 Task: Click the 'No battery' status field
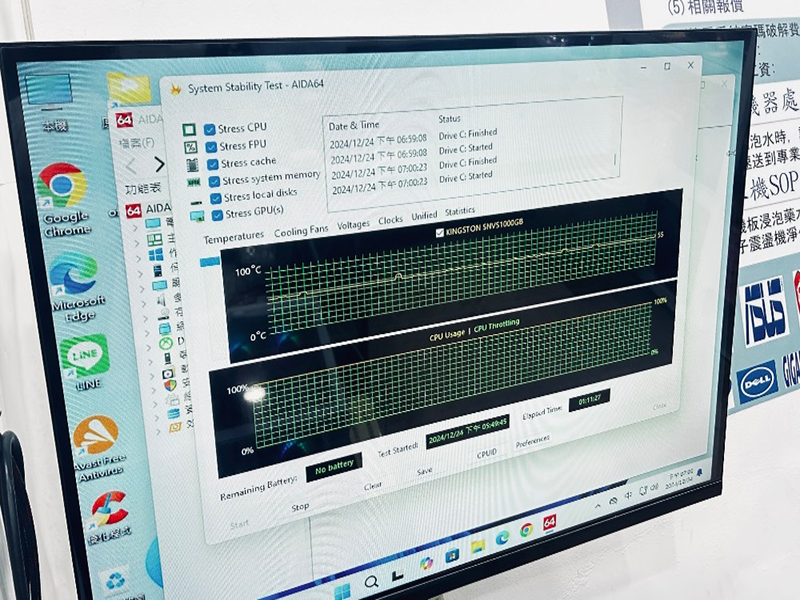click(x=334, y=467)
